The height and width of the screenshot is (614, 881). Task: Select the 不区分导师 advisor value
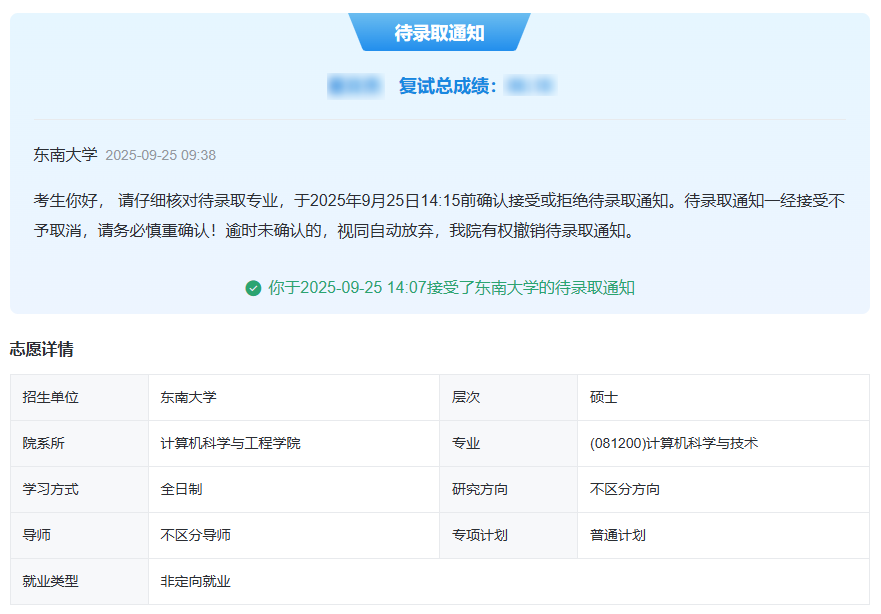[195, 535]
